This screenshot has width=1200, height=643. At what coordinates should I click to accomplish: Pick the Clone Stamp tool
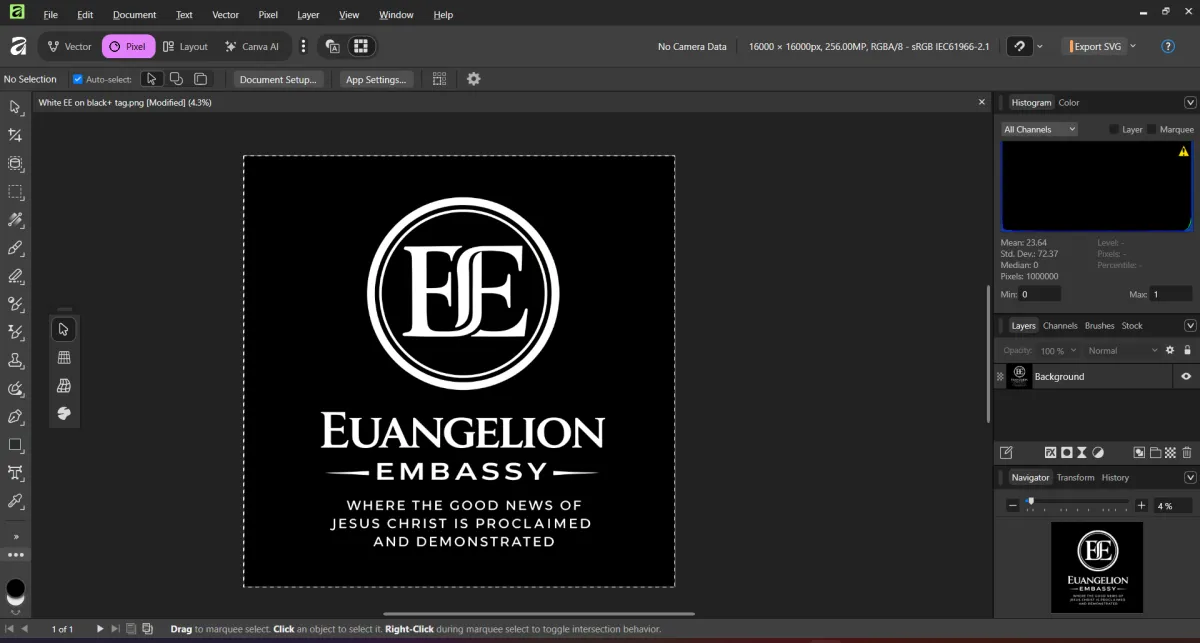pyautogui.click(x=15, y=360)
